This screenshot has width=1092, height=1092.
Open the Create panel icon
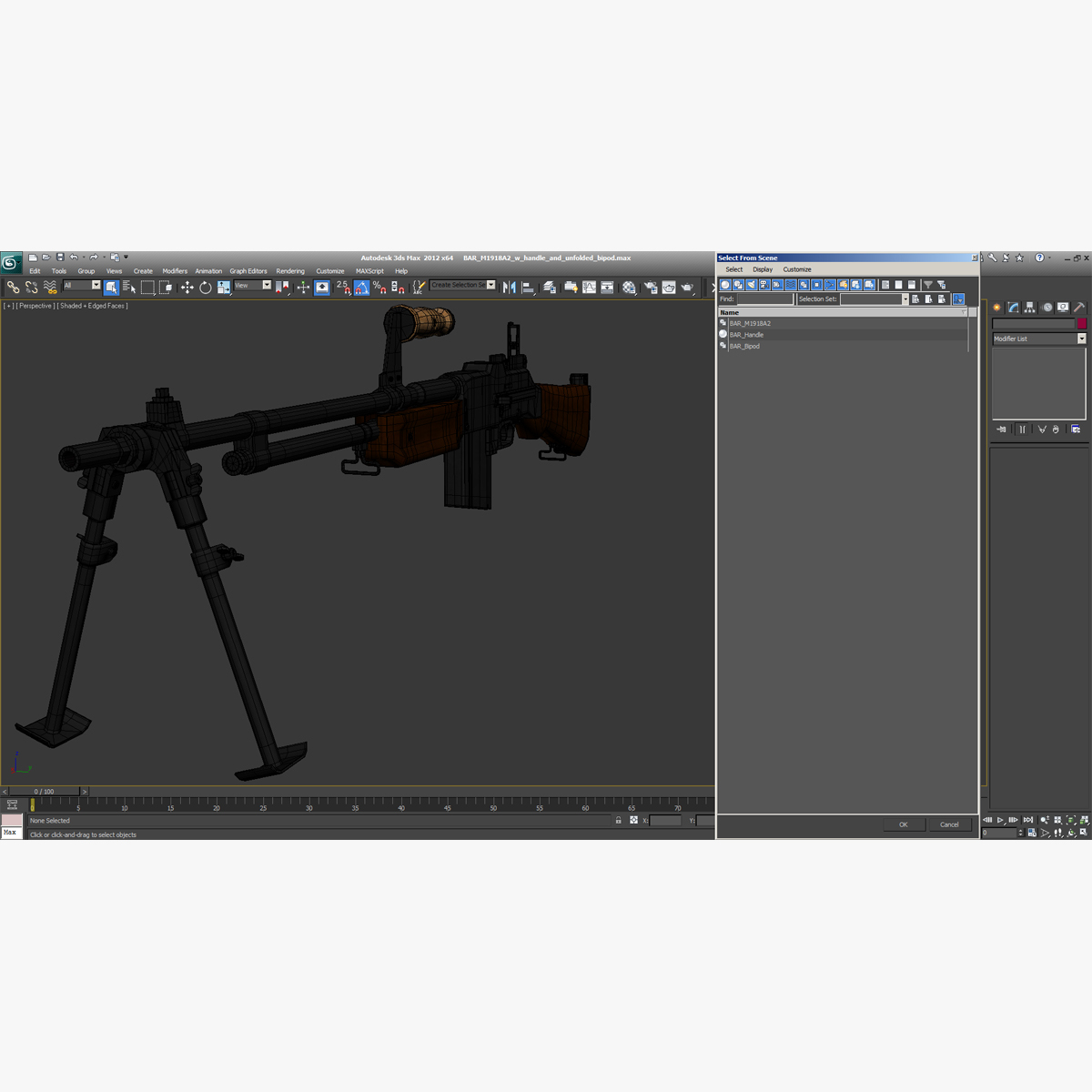[996, 307]
